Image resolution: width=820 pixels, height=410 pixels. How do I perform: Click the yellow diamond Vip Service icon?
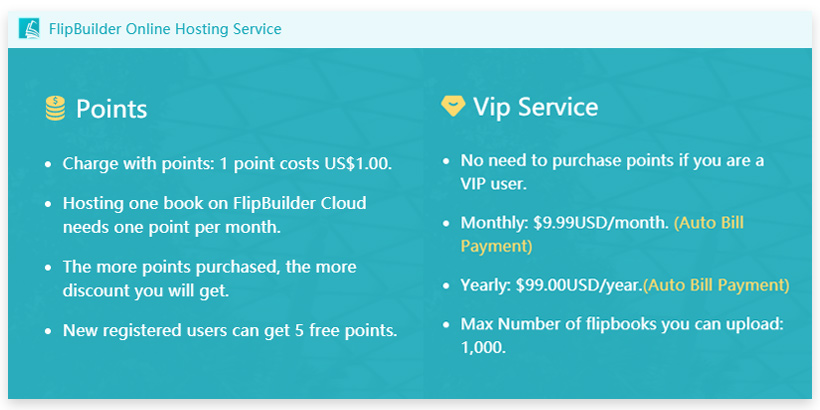[x=453, y=106]
